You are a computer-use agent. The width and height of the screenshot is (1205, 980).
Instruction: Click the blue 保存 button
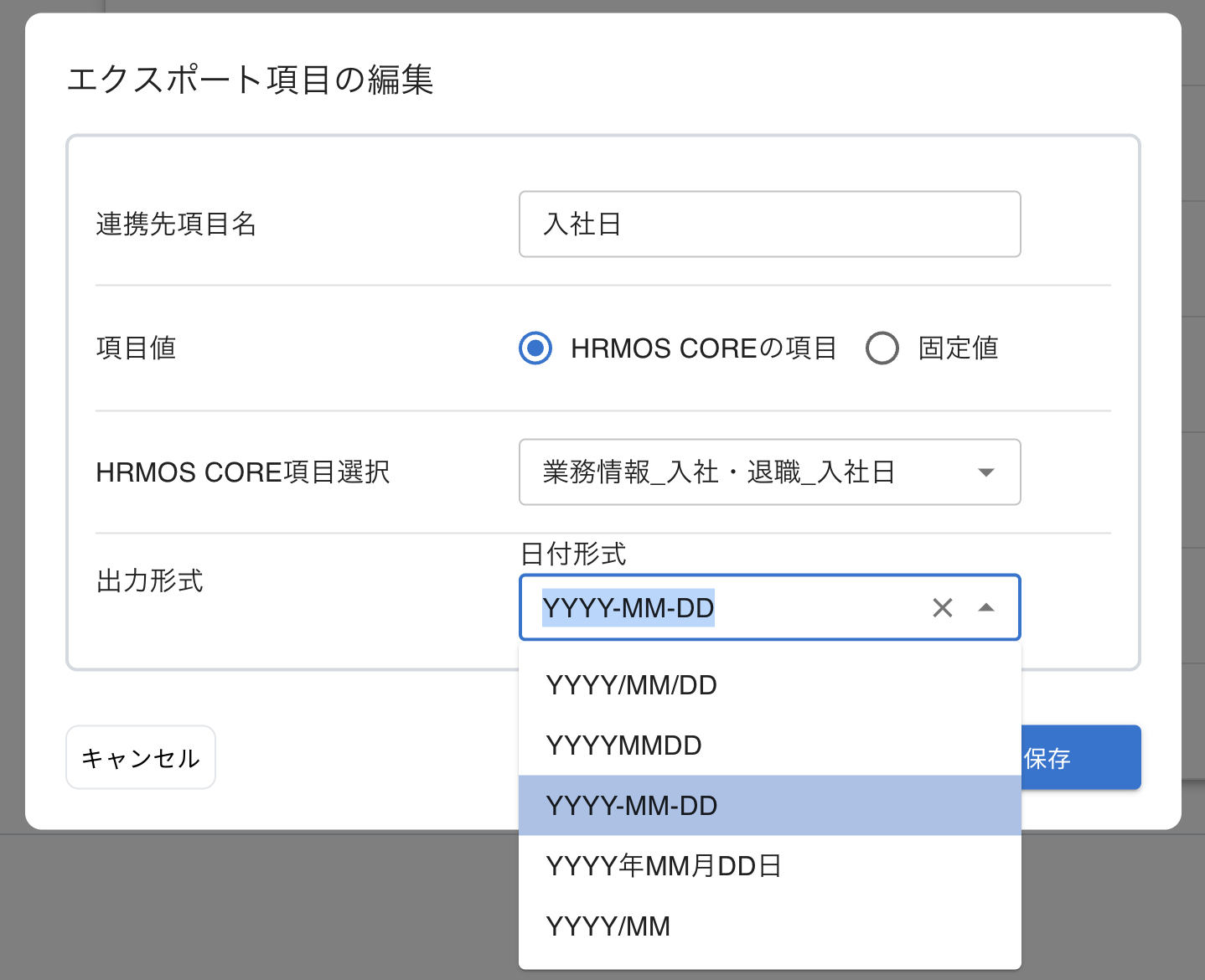(1079, 758)
